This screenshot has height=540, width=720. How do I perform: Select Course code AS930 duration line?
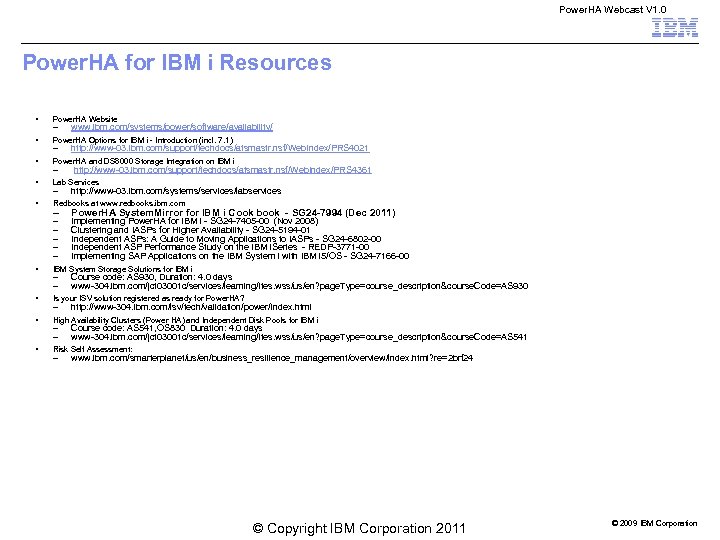152,277
